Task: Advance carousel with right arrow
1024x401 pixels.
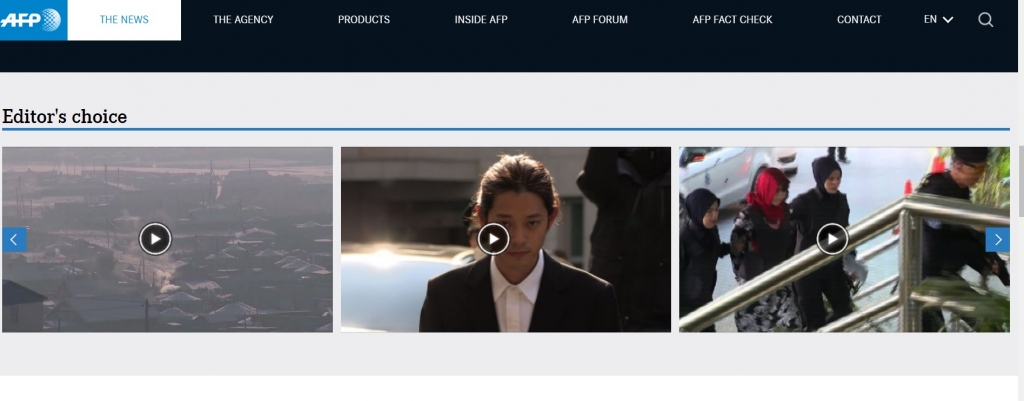Action: 996,239
